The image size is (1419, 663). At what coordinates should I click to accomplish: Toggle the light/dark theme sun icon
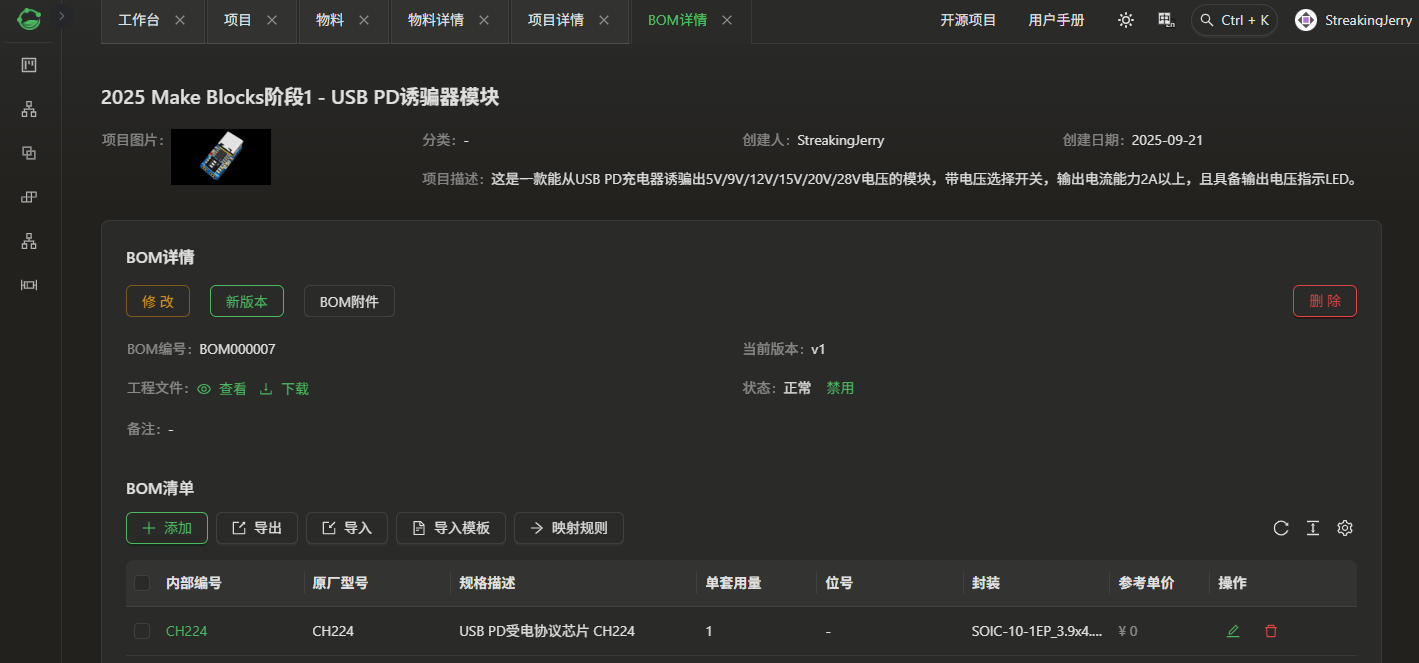[x=1126, y=20]
